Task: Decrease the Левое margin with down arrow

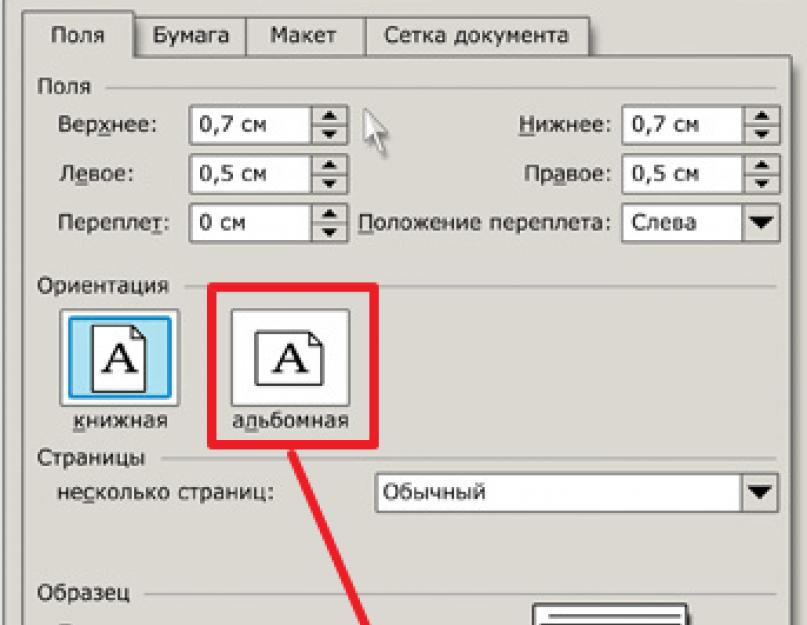Action: (330, 183)
